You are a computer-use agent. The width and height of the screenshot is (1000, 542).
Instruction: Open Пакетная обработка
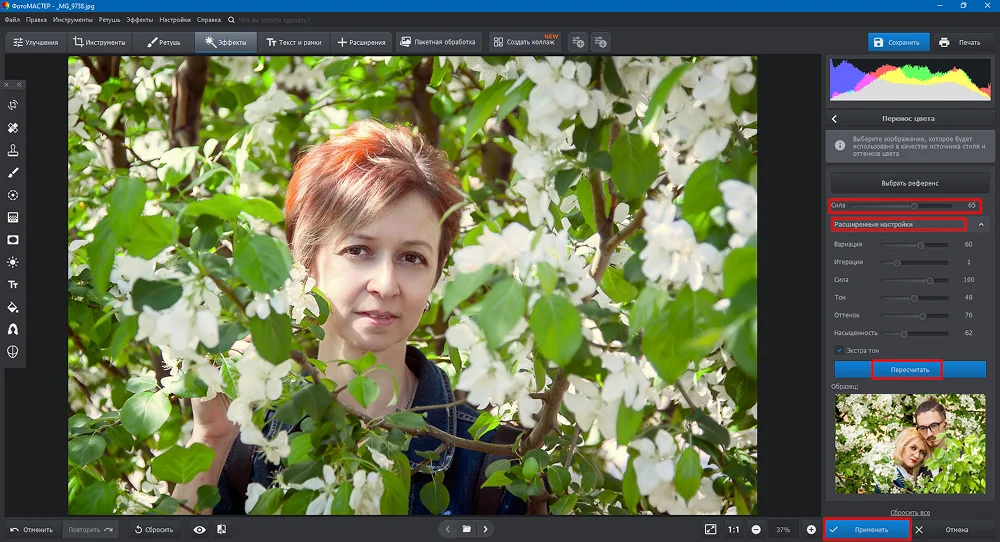pos(438,42)
